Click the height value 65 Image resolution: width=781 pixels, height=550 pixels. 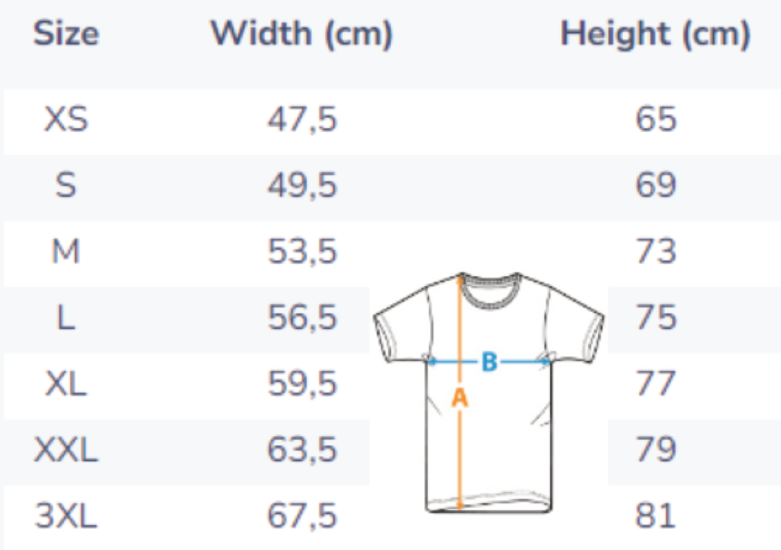tap(656, 120)
